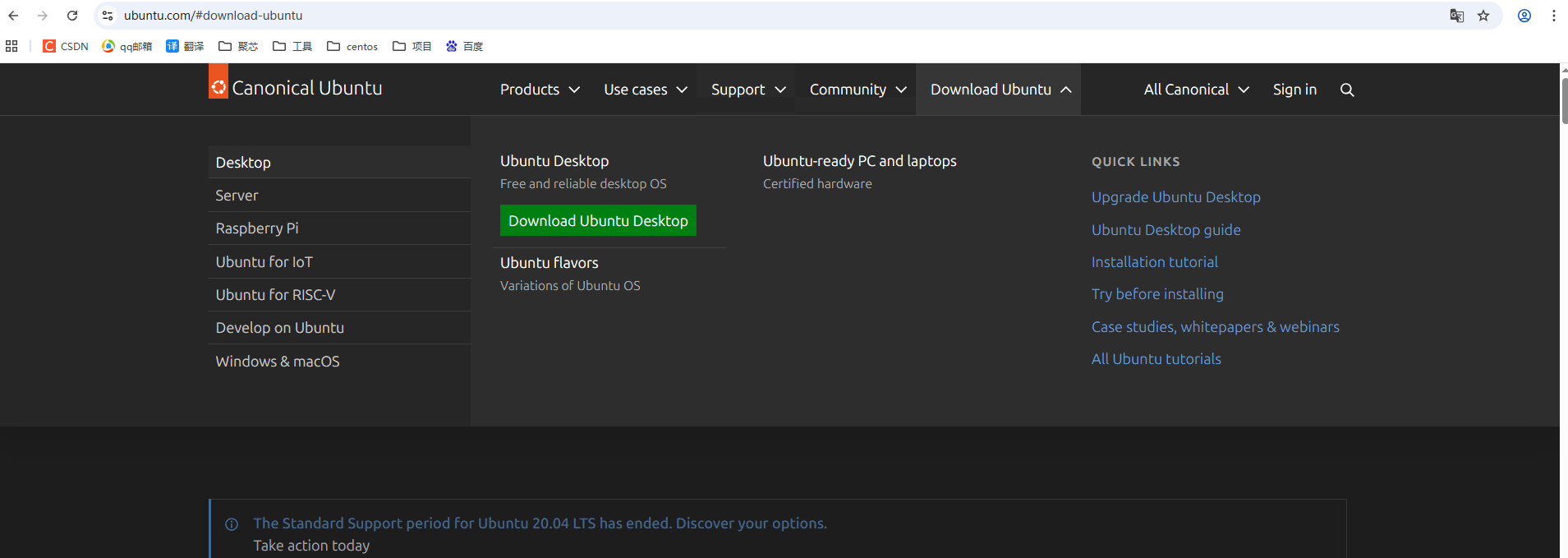Click the info icon in notification banner

232,524
